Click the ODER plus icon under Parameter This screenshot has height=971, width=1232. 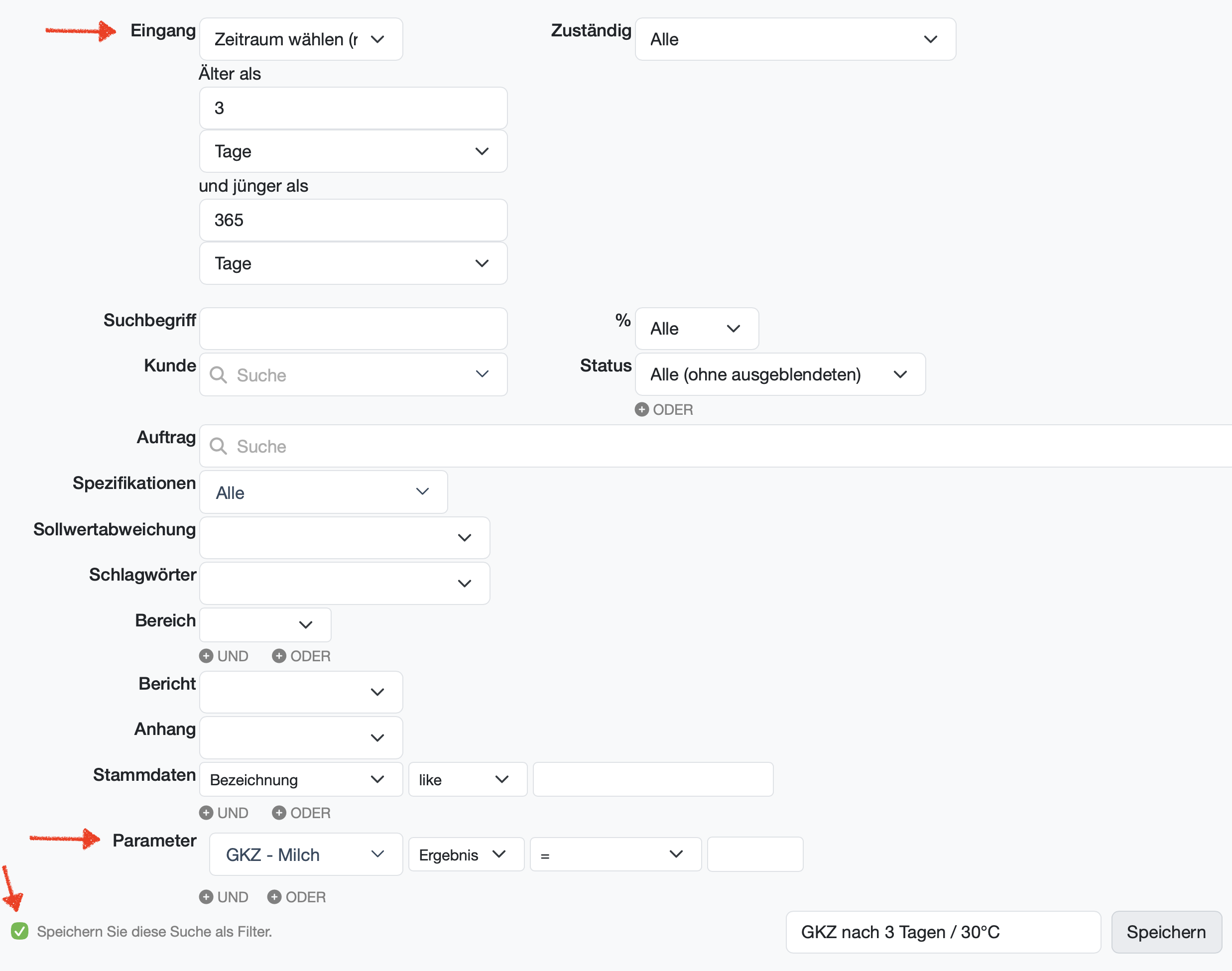[x=274, y=896]
